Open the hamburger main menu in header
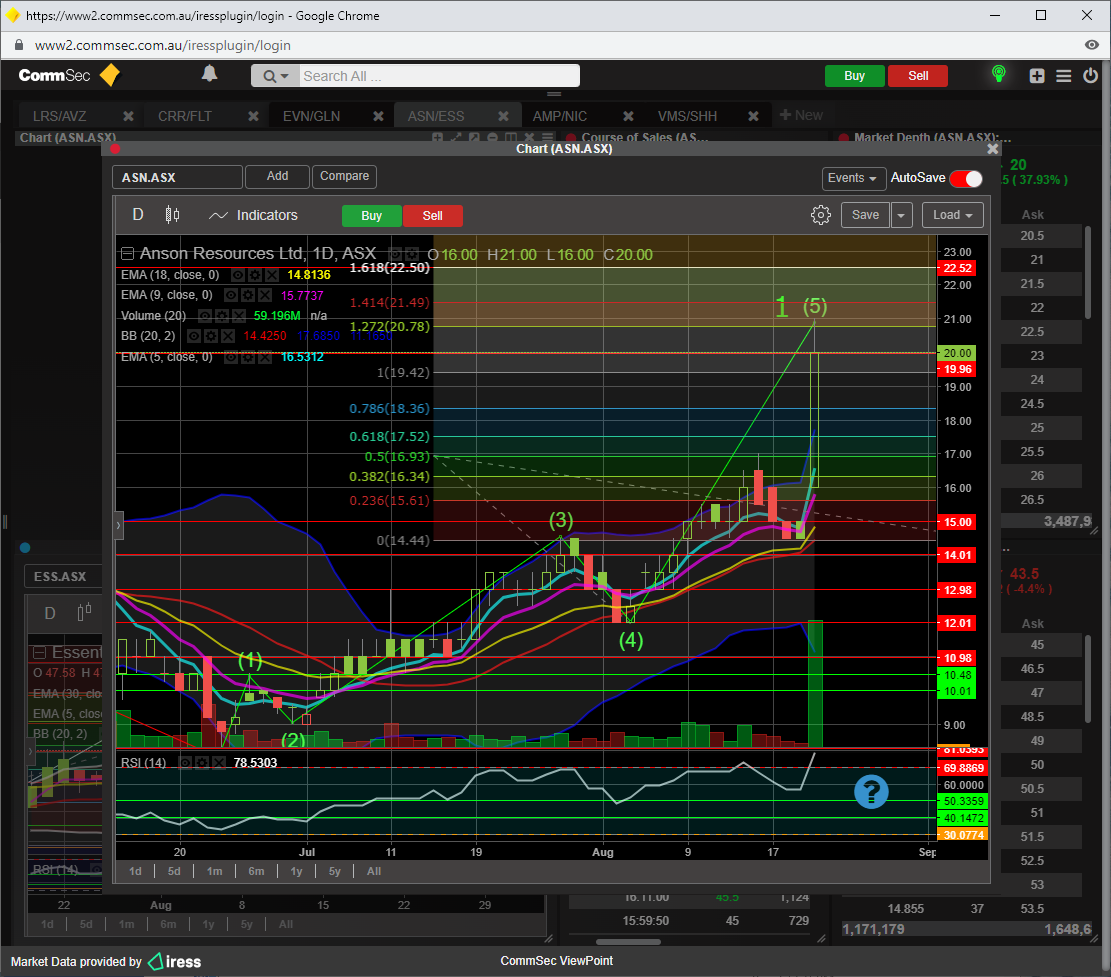This screenshot has height=977, width=1111. (x=1064, y=76)
